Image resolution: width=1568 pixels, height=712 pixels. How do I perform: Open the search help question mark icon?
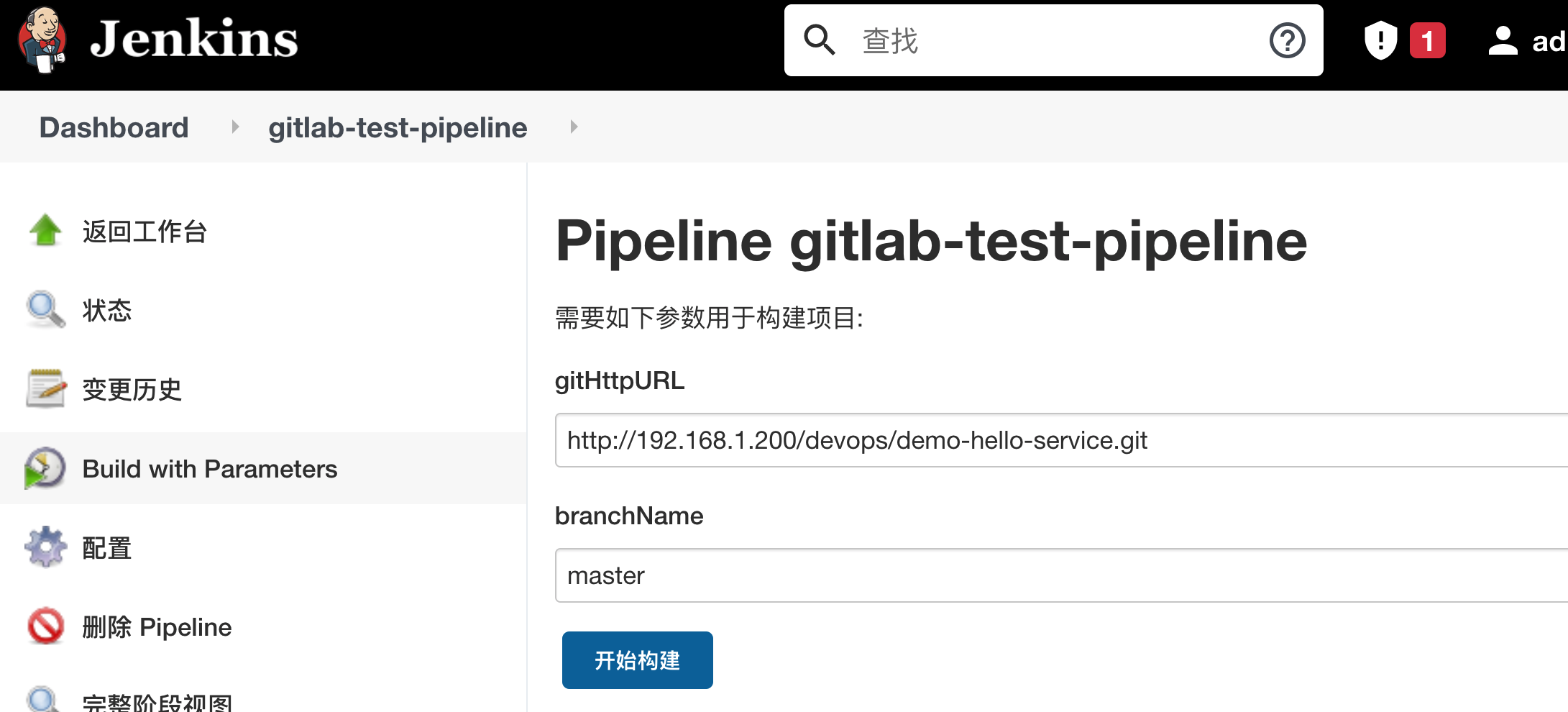coord(1287,40)
